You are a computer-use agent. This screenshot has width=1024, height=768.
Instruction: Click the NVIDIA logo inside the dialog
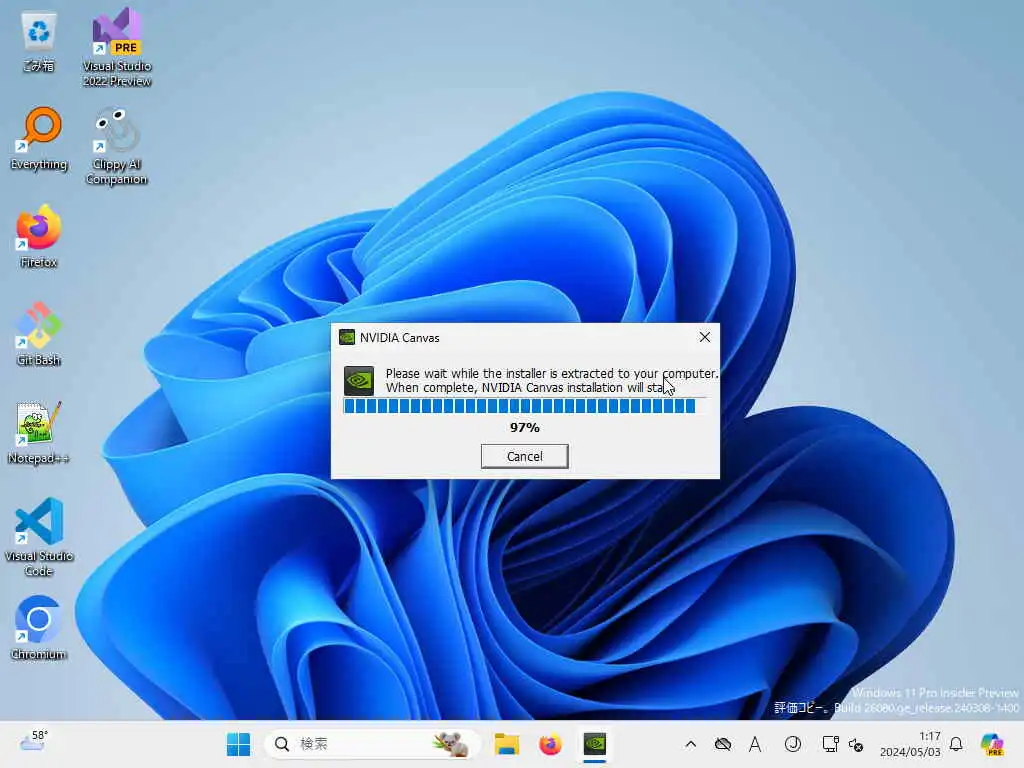359,381
